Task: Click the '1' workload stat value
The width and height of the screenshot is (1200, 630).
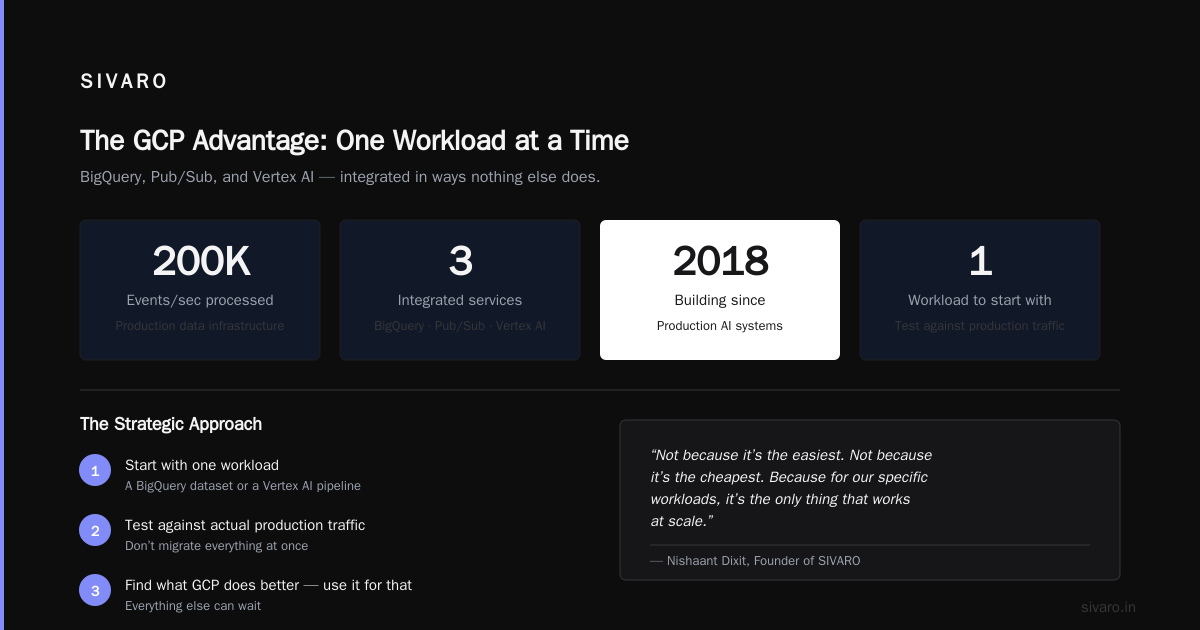Action: tap(980, 261)
